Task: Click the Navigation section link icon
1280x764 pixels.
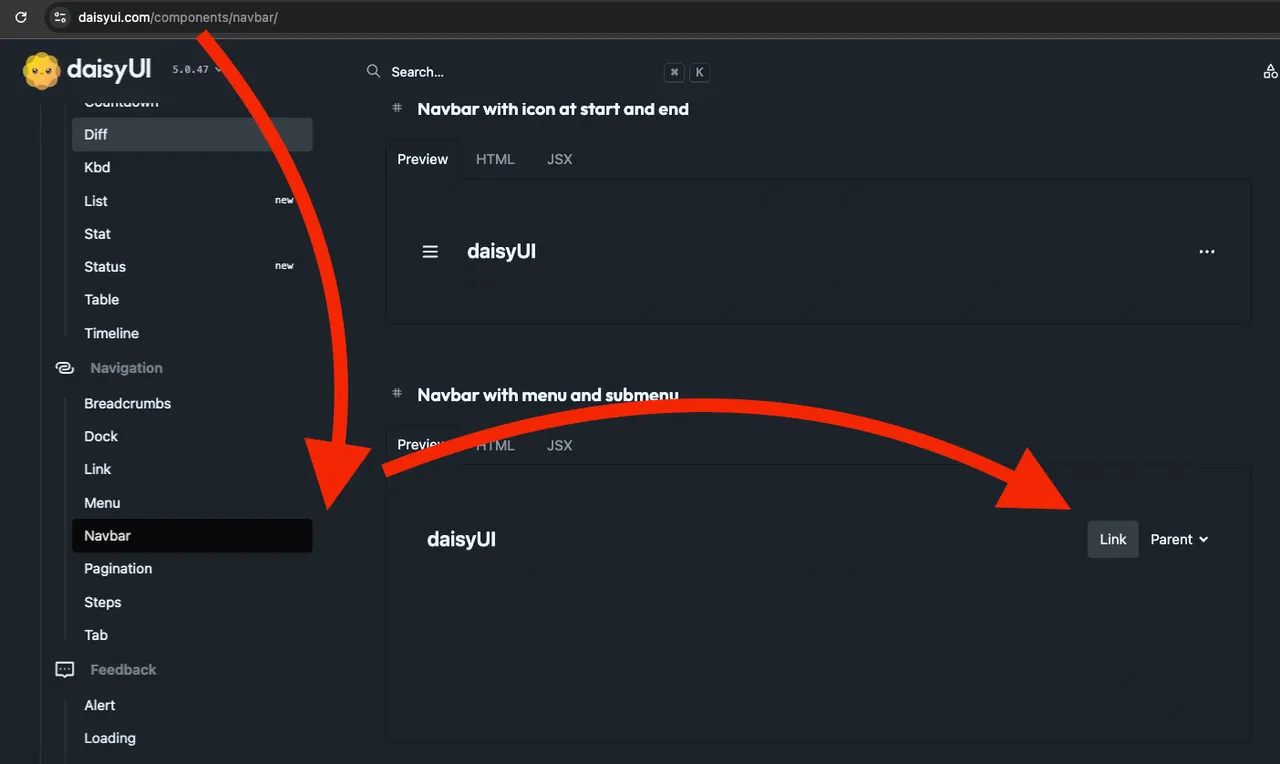Action: 65,368
